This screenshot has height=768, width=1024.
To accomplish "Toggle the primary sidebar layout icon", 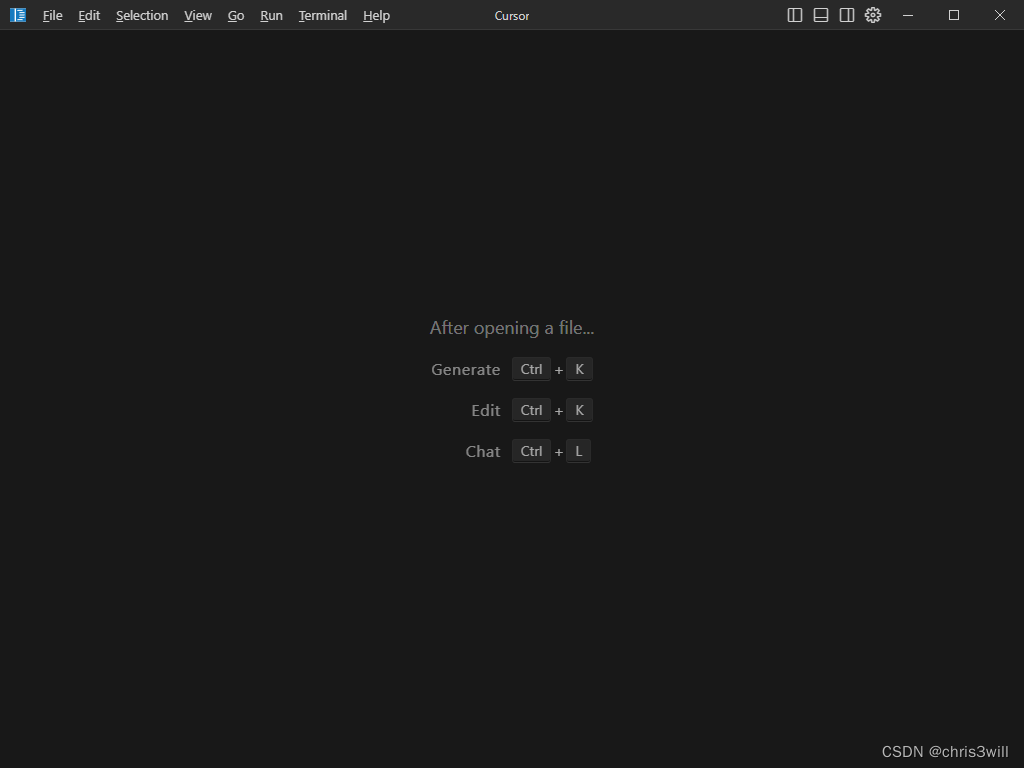I will point(794,15).
